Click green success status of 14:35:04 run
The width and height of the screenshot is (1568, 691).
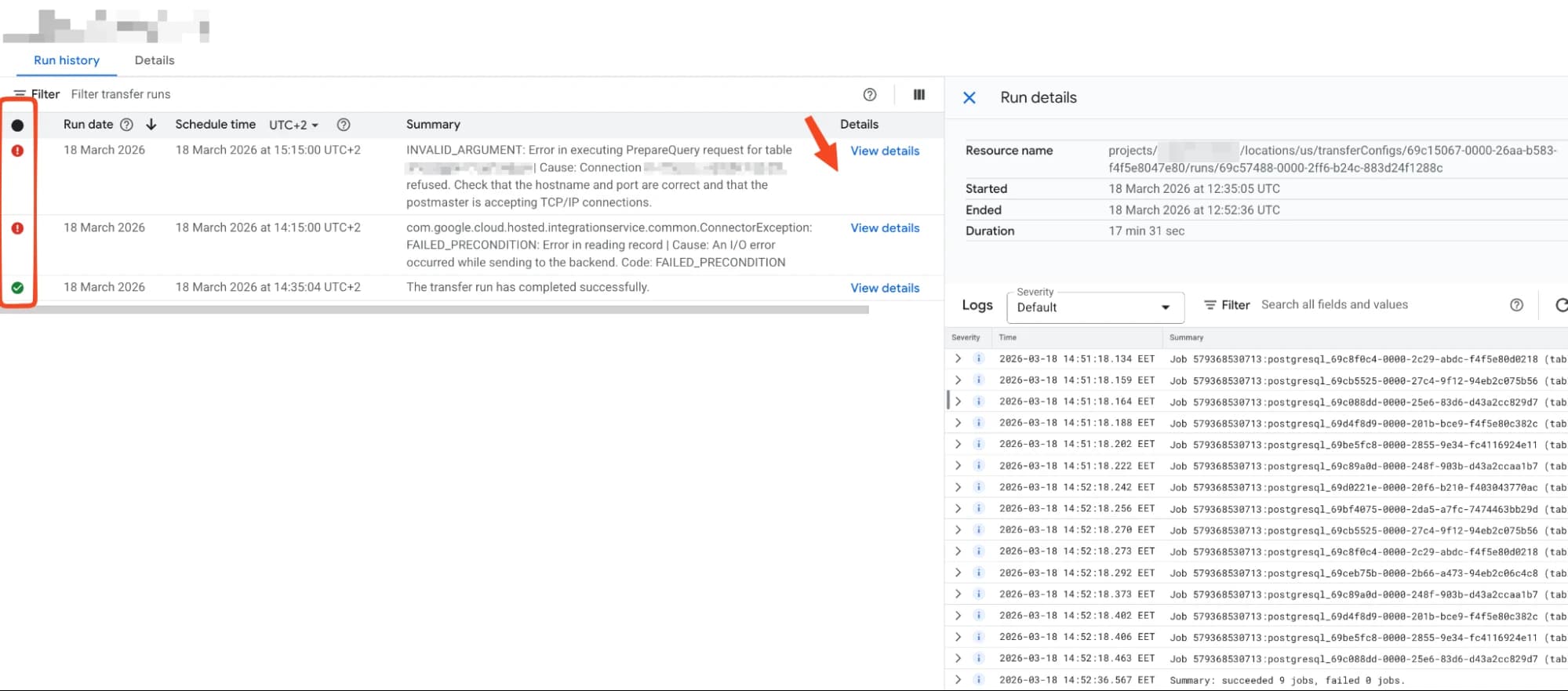coord(17,288)
